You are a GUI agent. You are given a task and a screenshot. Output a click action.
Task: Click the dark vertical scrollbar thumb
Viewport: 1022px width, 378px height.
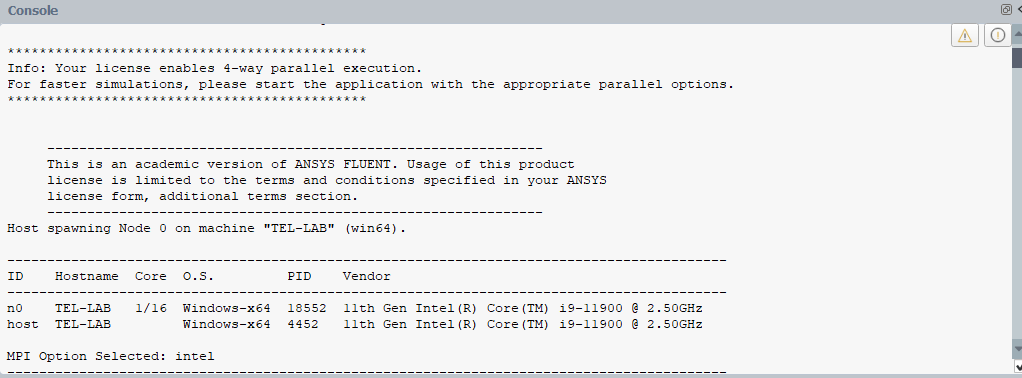(x=1017, y=57)
